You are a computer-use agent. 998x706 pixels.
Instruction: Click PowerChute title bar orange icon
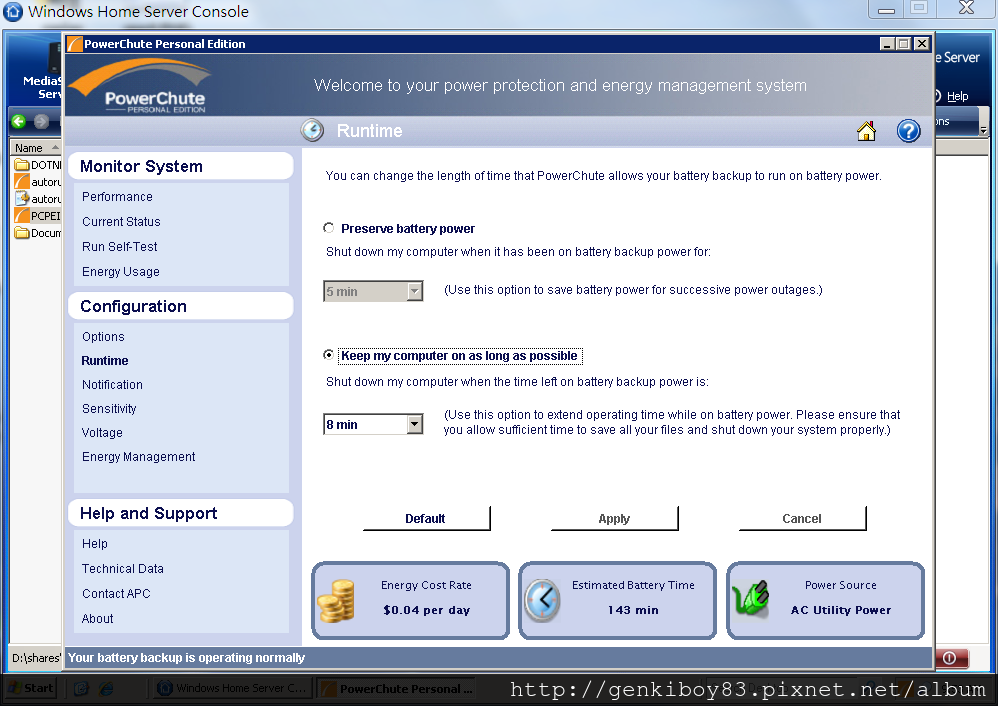tap(74, 44)
